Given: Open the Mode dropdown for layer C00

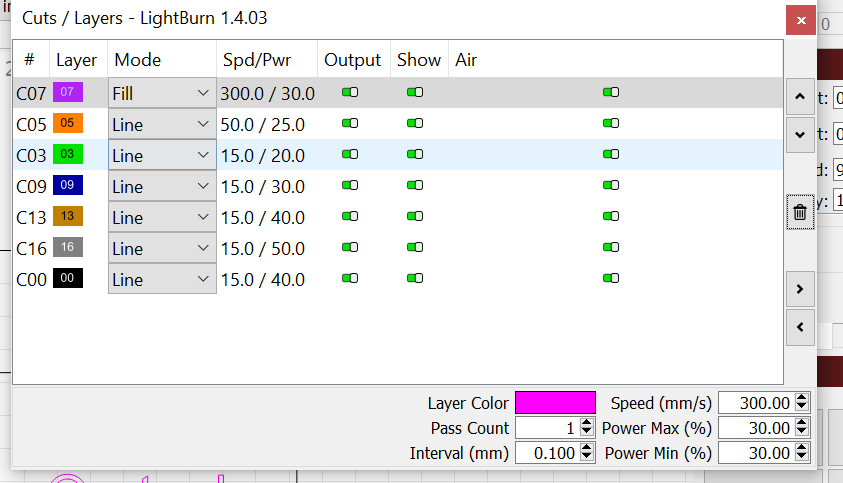Looking at the screenshot, I should click(x=162, y=279).
